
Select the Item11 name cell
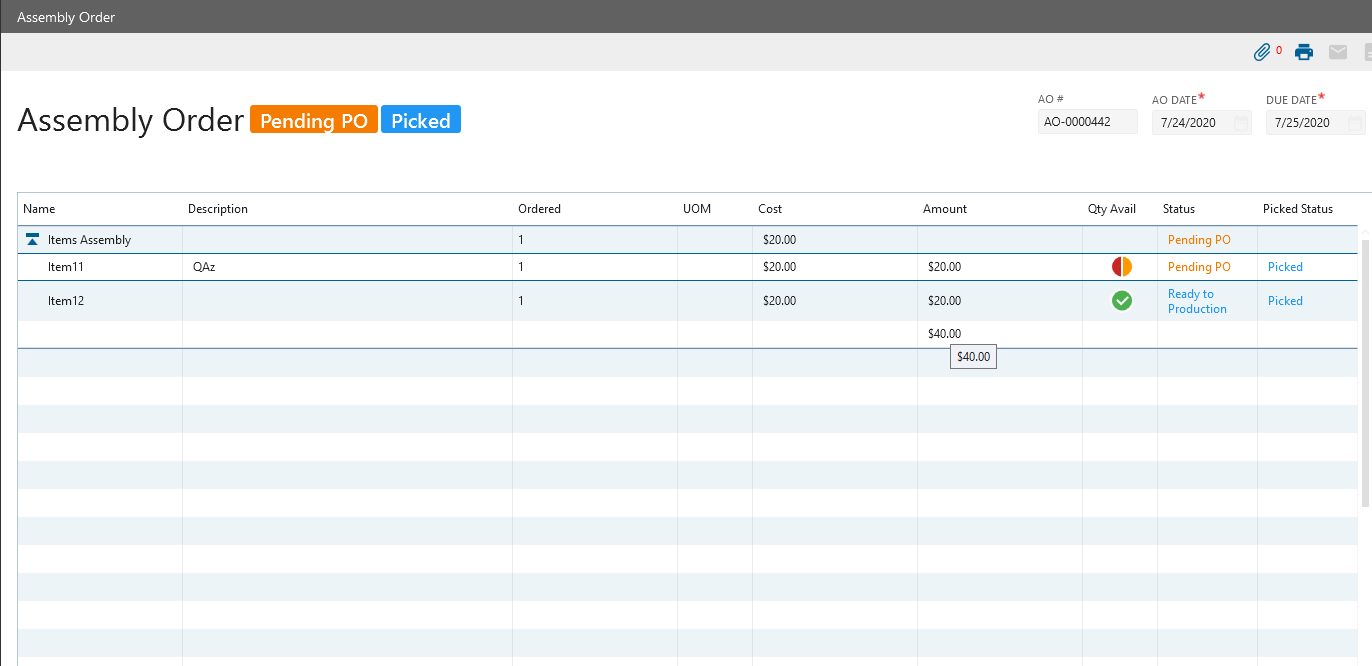[100, 267]
